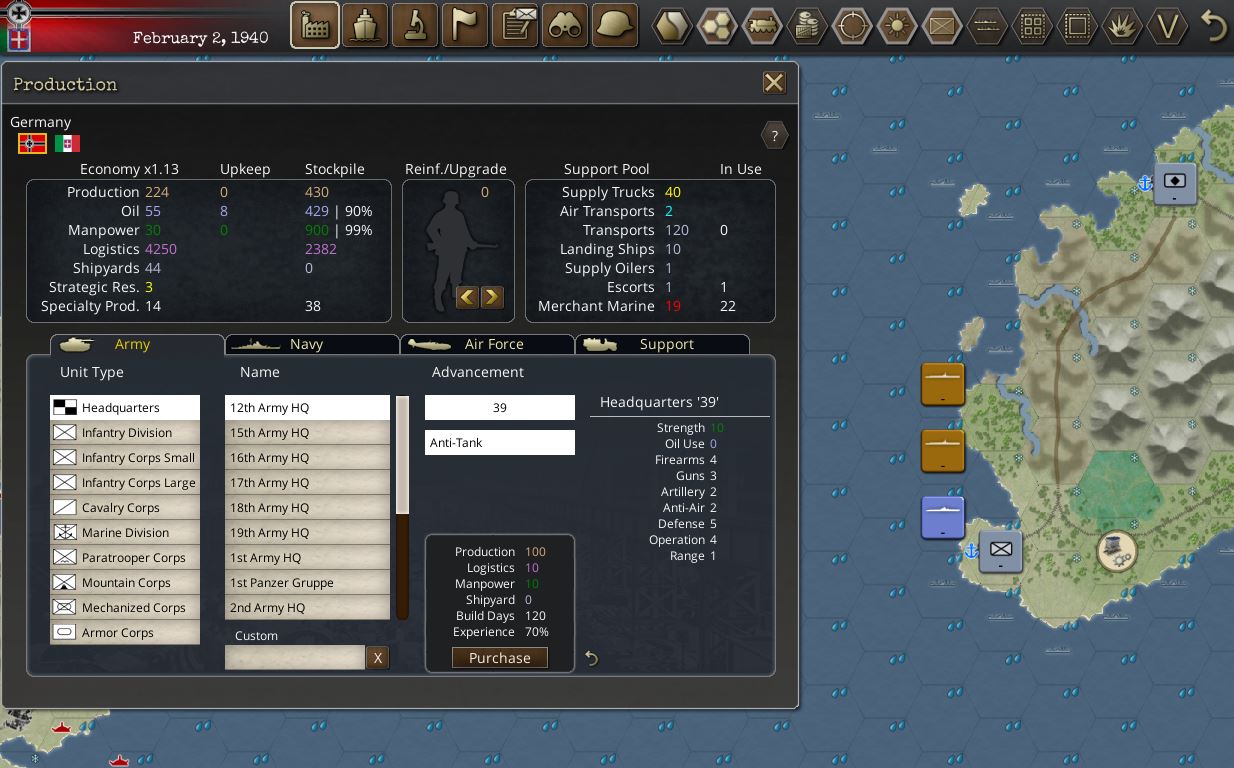
Task: Reset selection with small undo arrow near Purchase
Action: 591,658
